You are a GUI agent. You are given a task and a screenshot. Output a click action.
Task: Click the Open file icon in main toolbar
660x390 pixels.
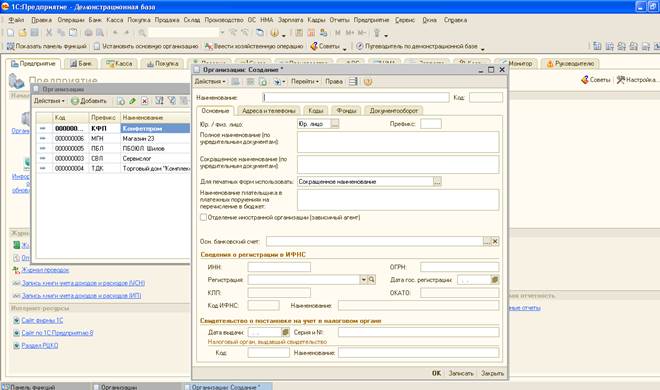tap(23, 33)
